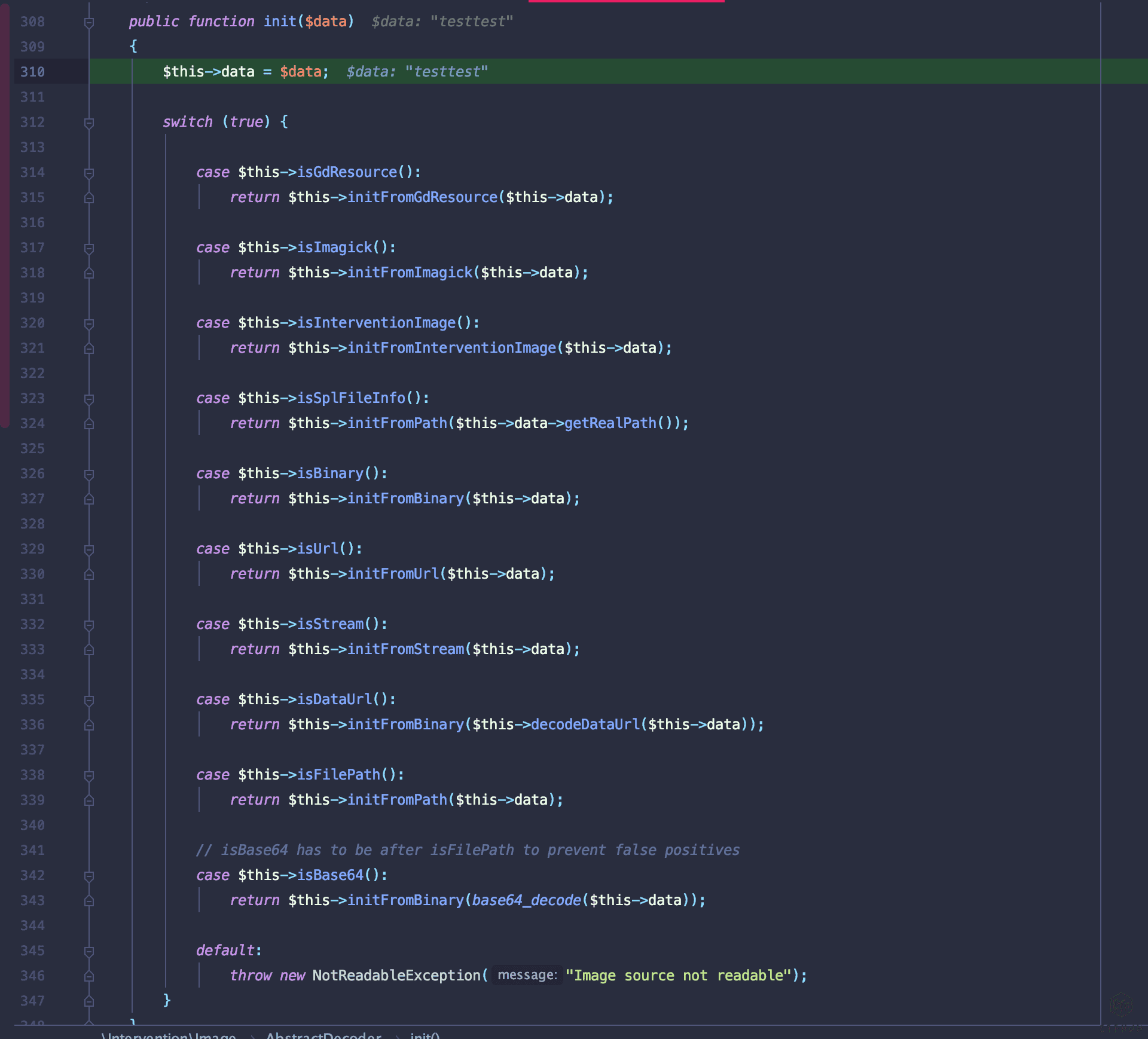Collapse the case isSplFileInfo block at line 323
This screenshot has height=1039, width=1148.
click(x=89, y=399)
